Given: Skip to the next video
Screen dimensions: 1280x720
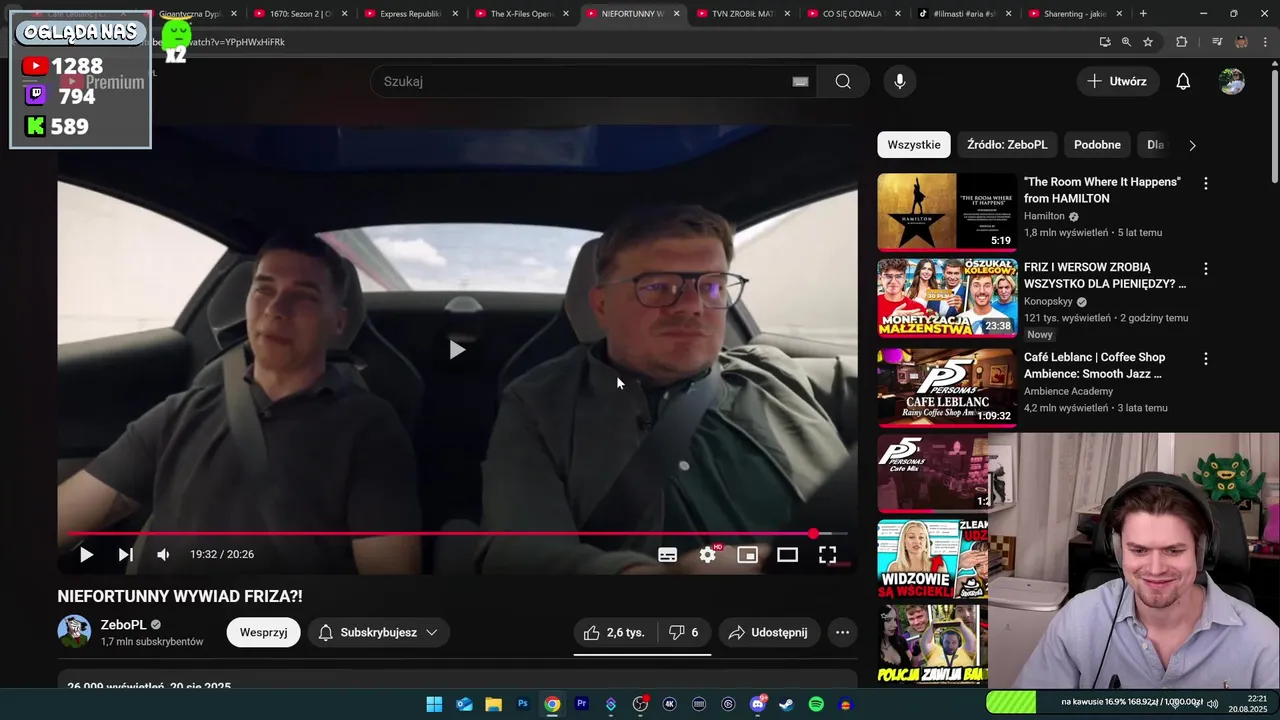Looking at the screenshot, I should tap(125, 554).
